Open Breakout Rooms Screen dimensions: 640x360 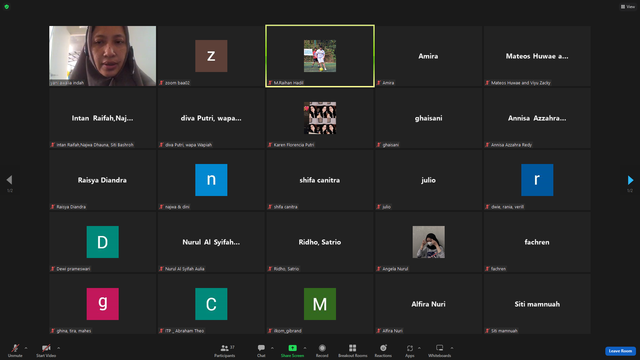(x=353, y=350)
